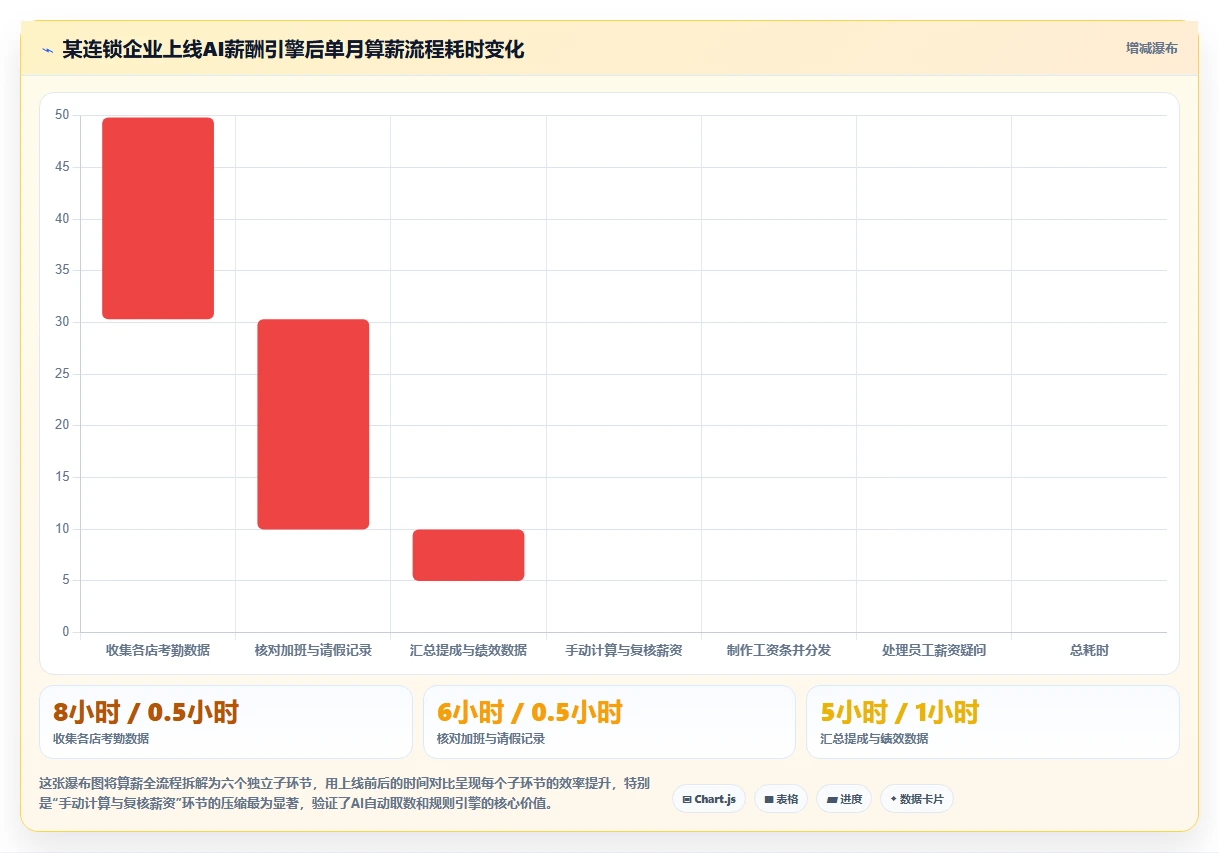Click x-axis label 汇总提成与绩效数据
This screenshot has height=853, width=1219.
coord(468,650)
